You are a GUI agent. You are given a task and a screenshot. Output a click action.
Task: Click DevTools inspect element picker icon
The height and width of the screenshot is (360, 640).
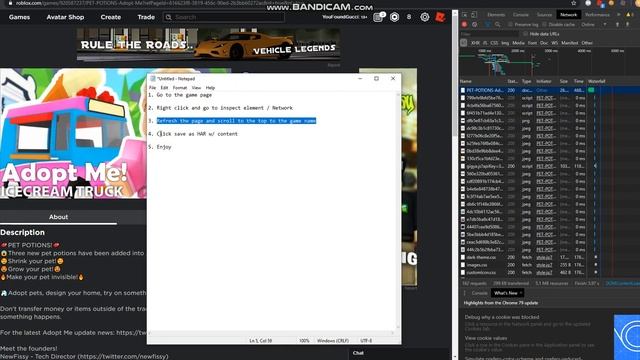(x=464, y=15)
